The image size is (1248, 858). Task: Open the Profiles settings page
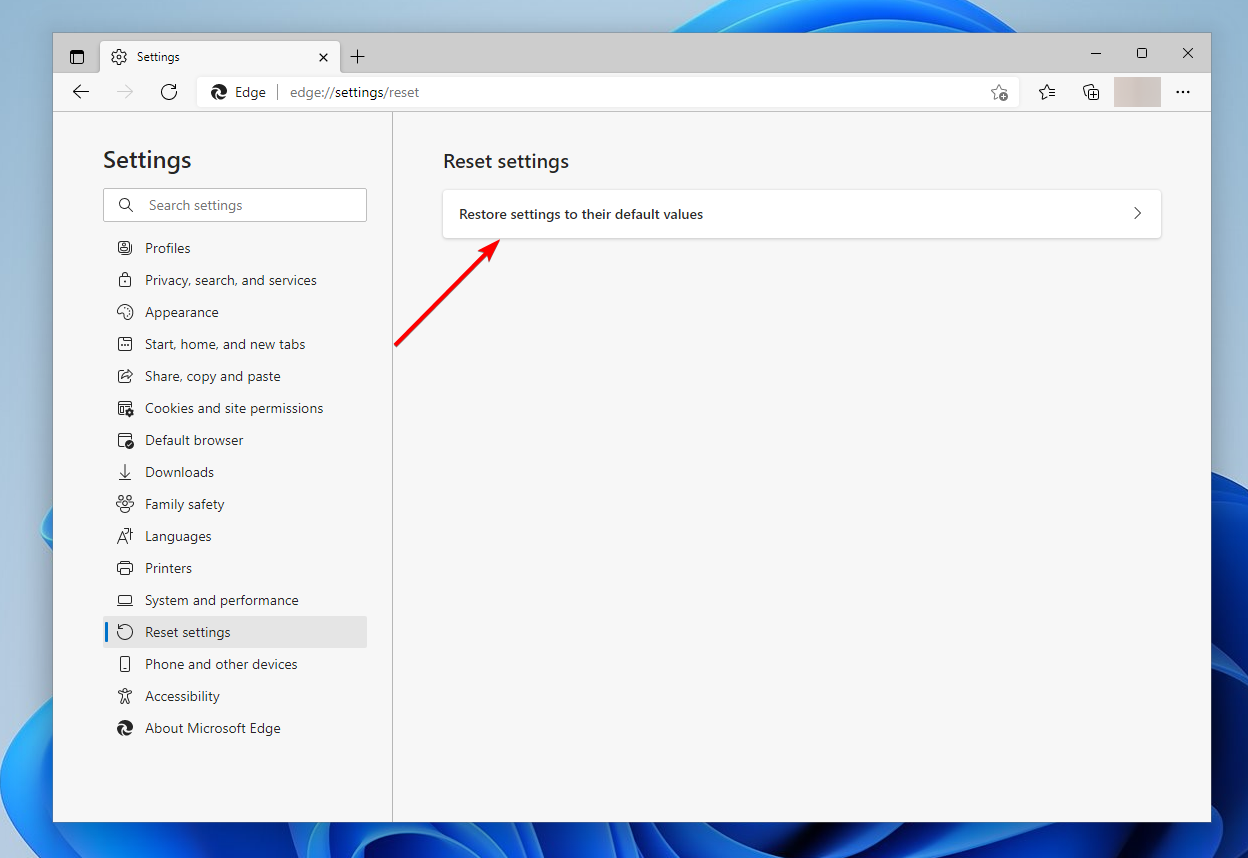pyautogui.click(x=235, y=248)
